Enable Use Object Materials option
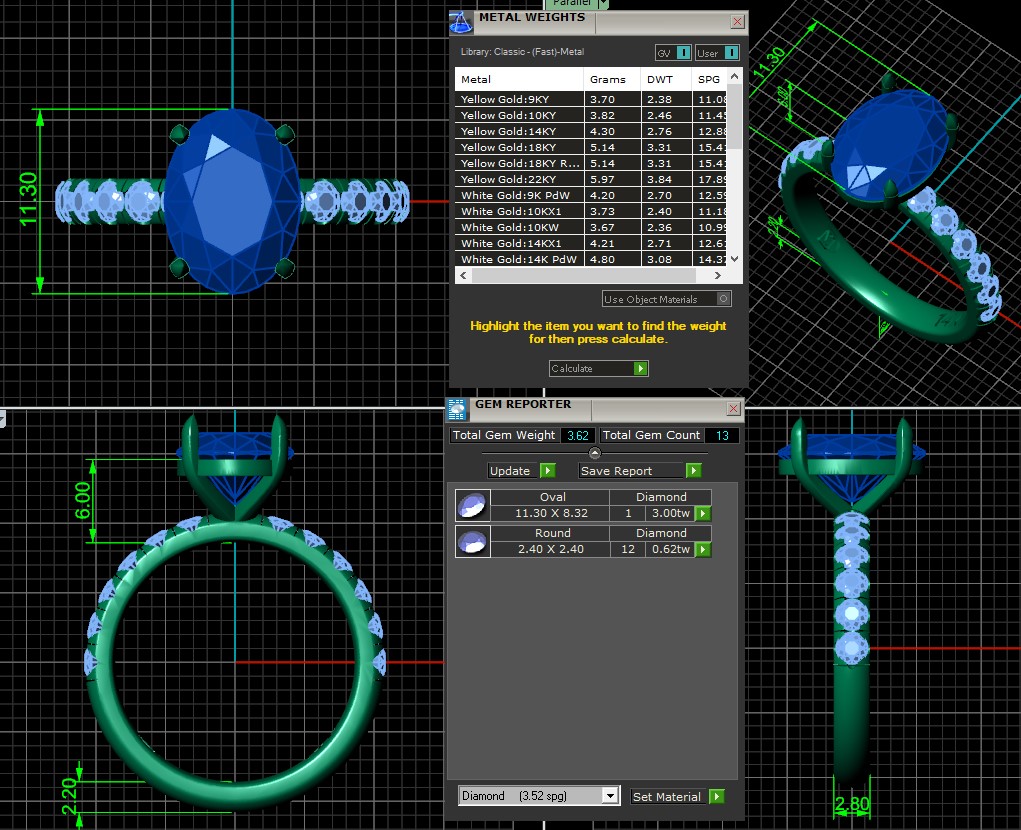The height and width of the screenshot is (830, 1021). 724,299
